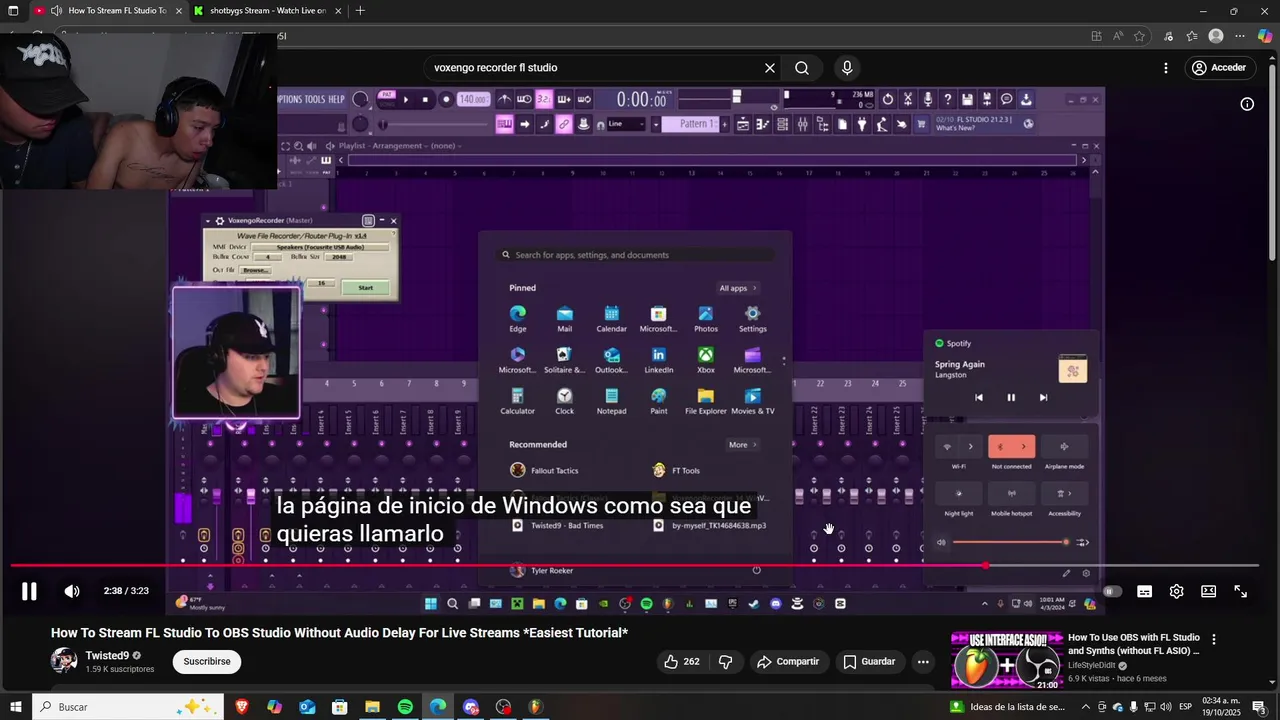Toggle subtitles in the video player

tap(1144, 591)
